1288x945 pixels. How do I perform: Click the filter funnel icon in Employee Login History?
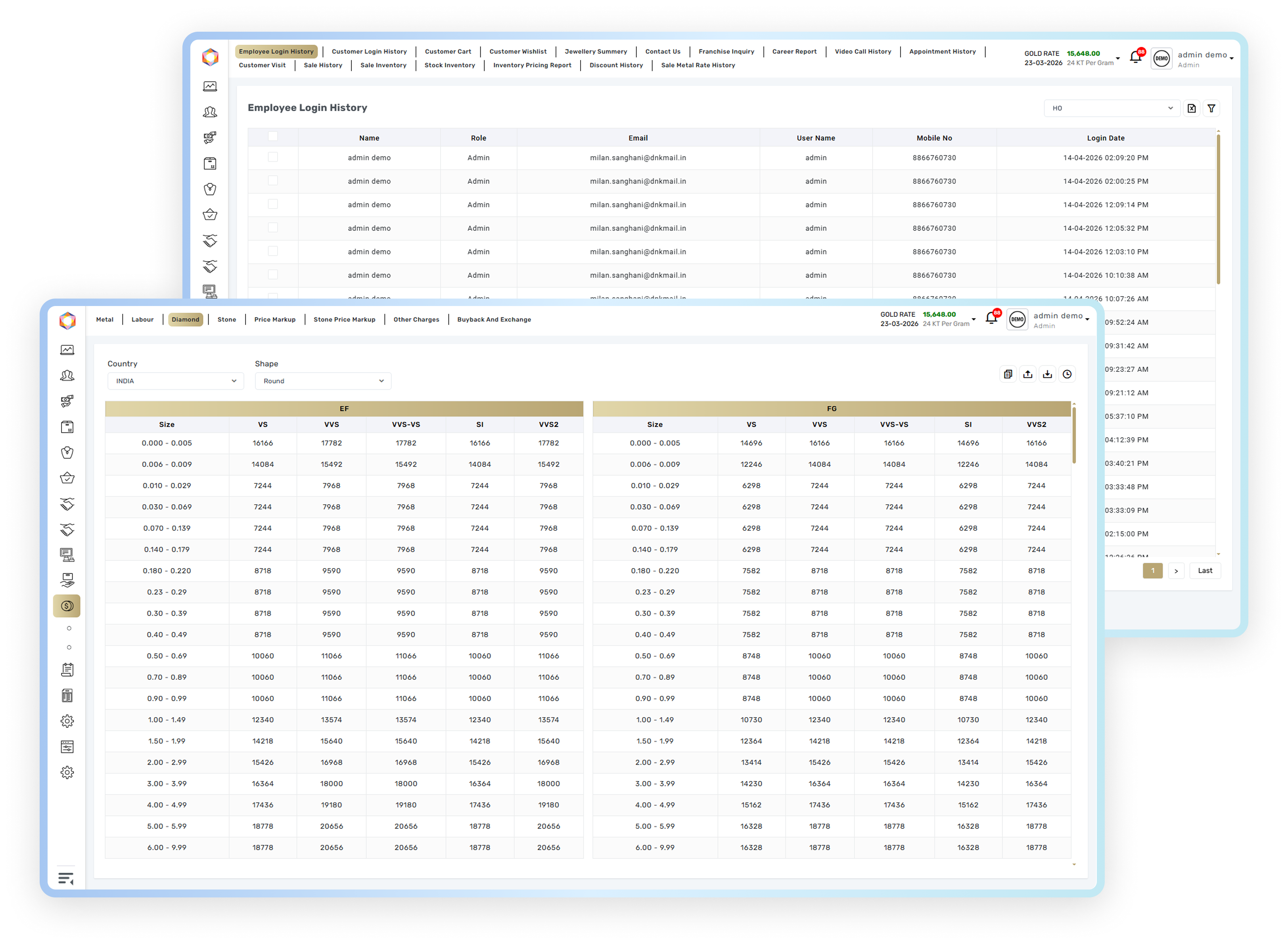pyautogui.click(x=1211, y=108)
